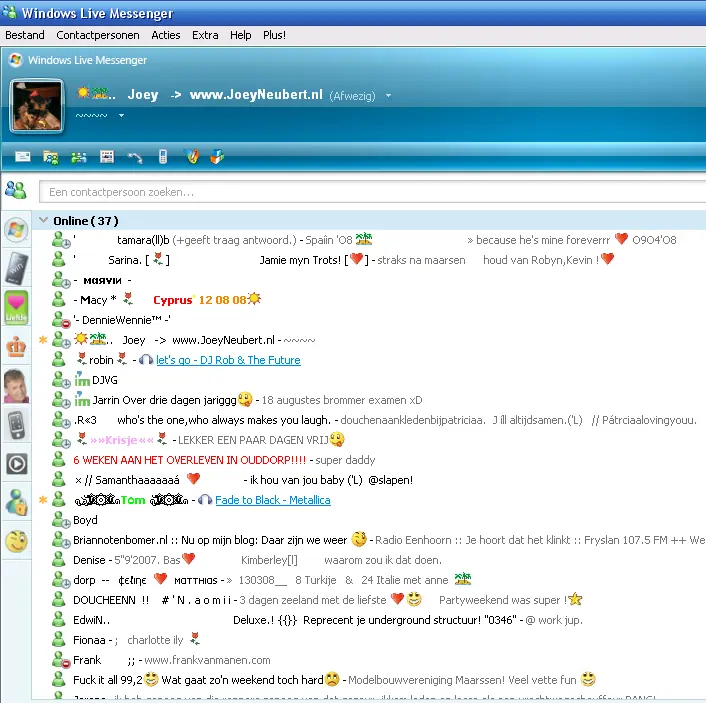
Task: Select contact Fuck it all 99,2
Action: click(369, 680)
